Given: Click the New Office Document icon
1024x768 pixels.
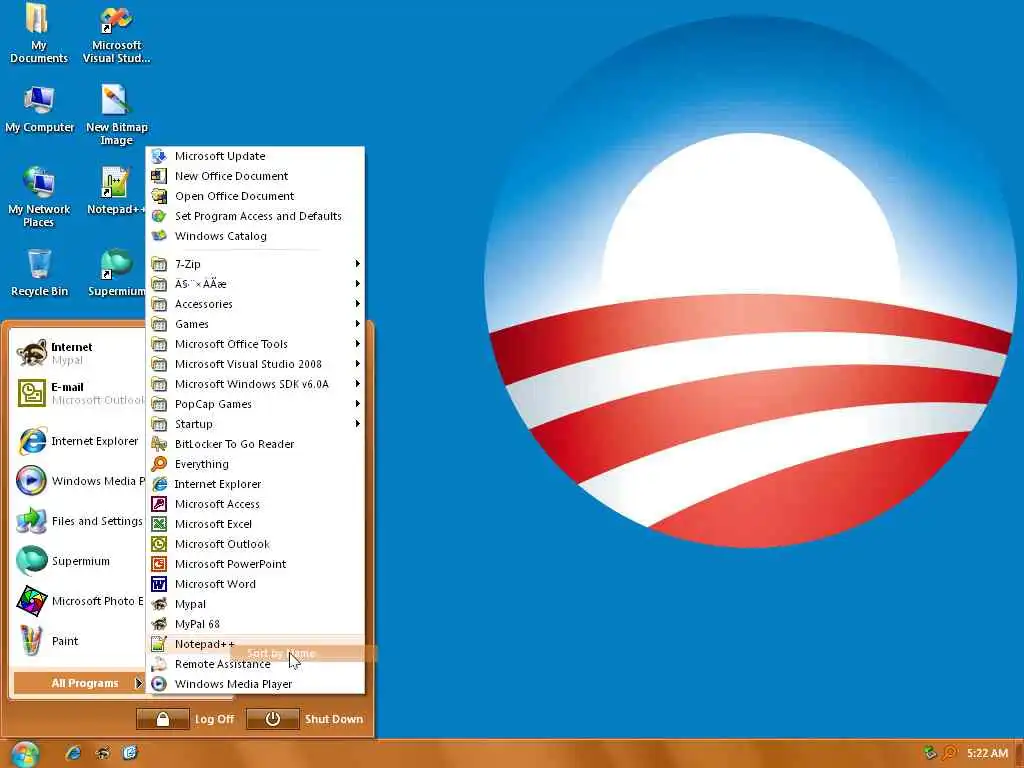Looking at the screenshot, I should coord(159,176).
